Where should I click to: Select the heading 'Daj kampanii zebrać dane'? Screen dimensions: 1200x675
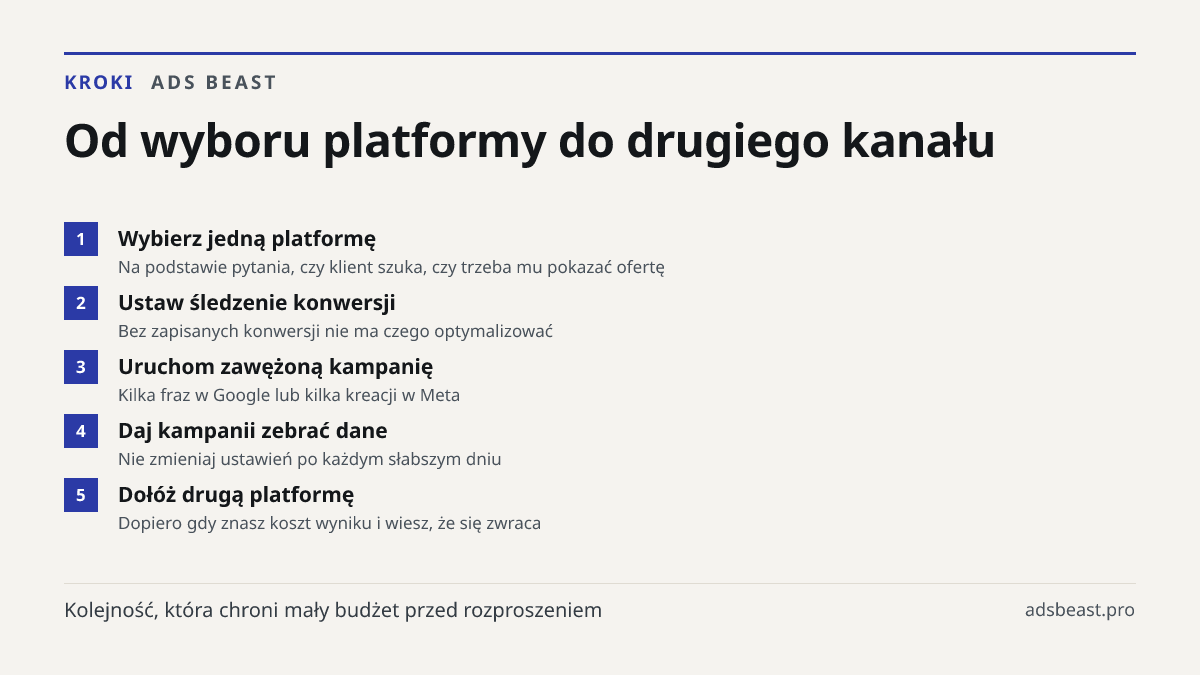point(253,431)
